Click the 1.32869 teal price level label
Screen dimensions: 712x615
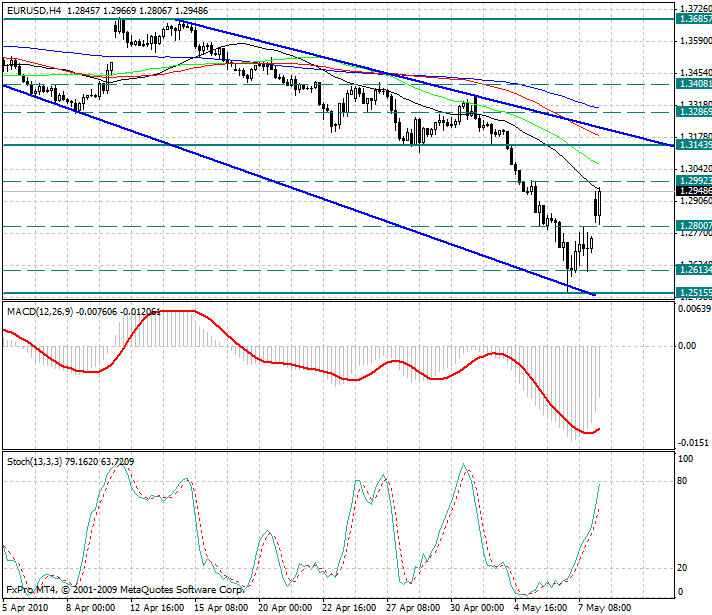(694, 112)
